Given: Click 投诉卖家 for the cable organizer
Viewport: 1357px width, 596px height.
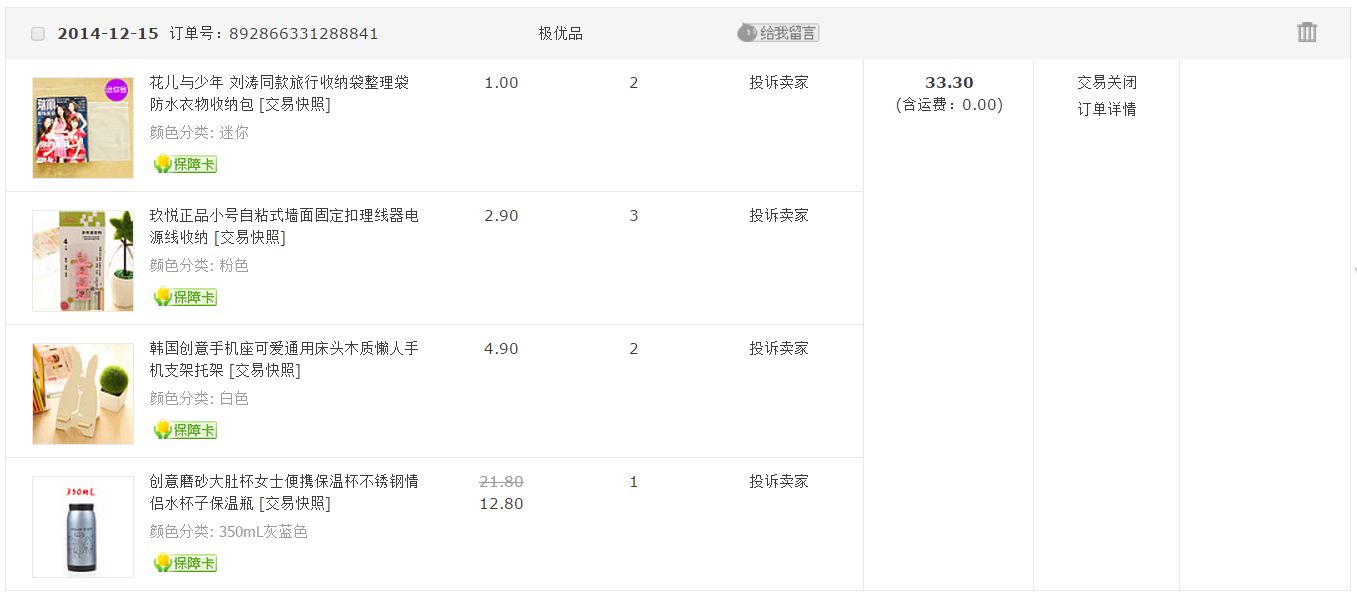Looking at the screenshot, I should [778, 215].
